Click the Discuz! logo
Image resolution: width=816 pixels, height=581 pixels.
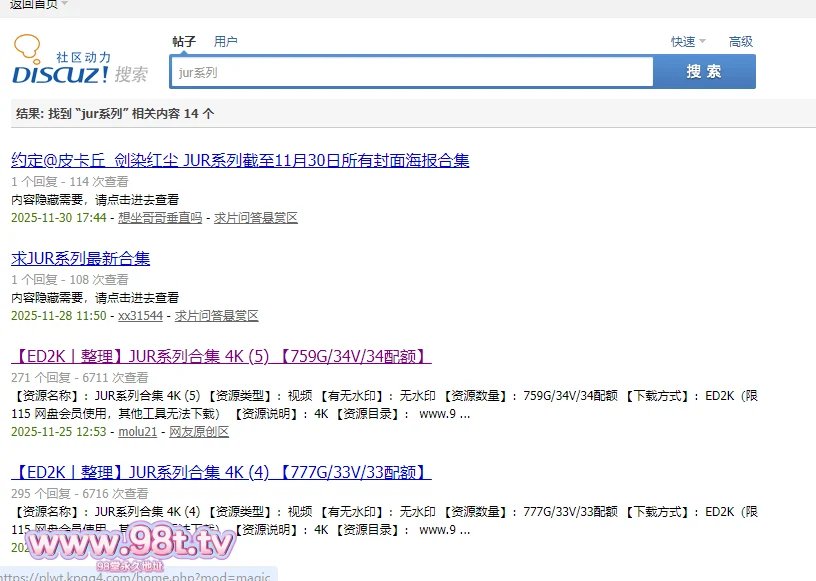[79, 62]
